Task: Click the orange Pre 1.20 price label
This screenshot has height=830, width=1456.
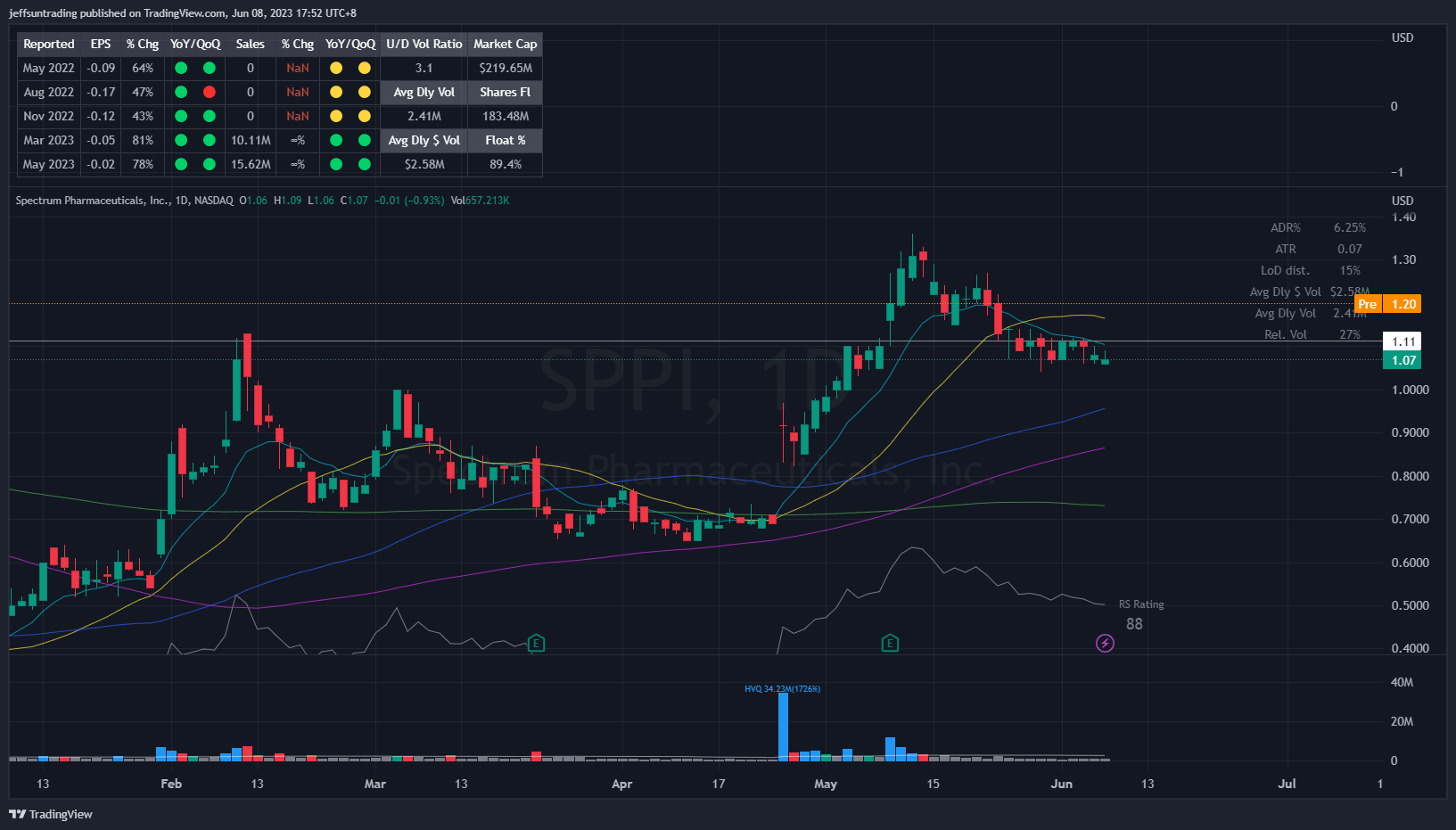Action: [1387, 304]
